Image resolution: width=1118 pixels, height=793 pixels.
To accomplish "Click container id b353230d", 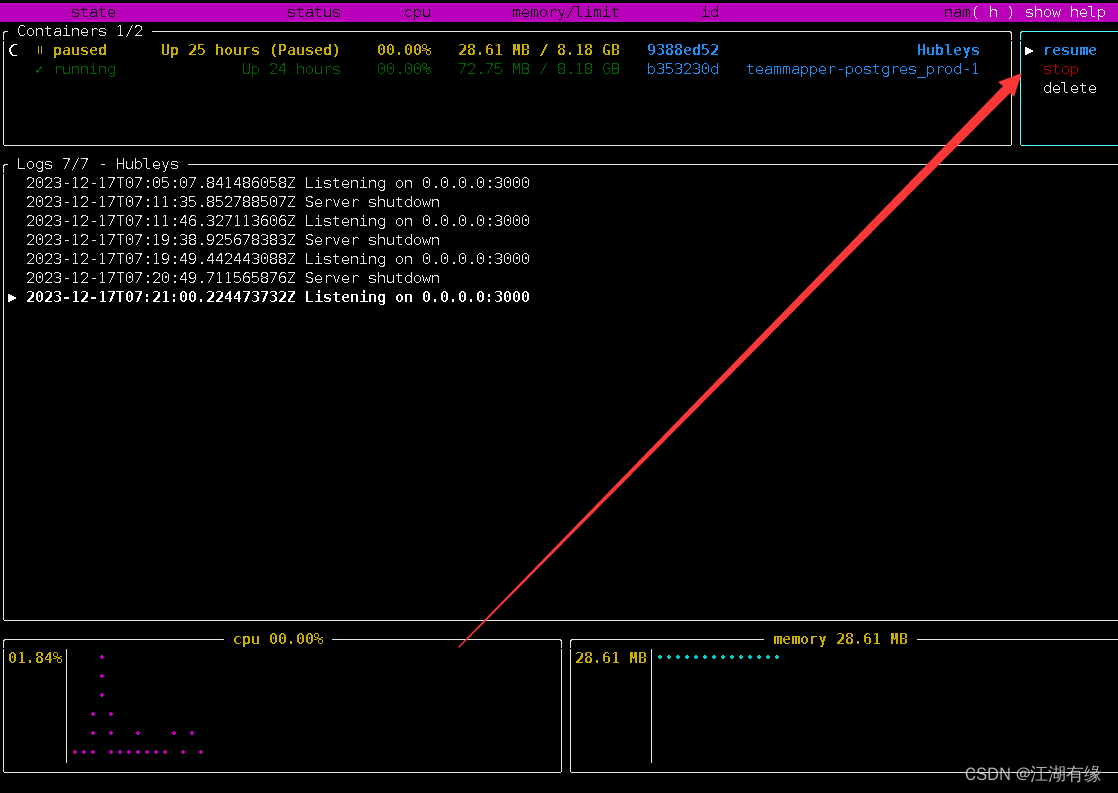I will coord(682,69).
